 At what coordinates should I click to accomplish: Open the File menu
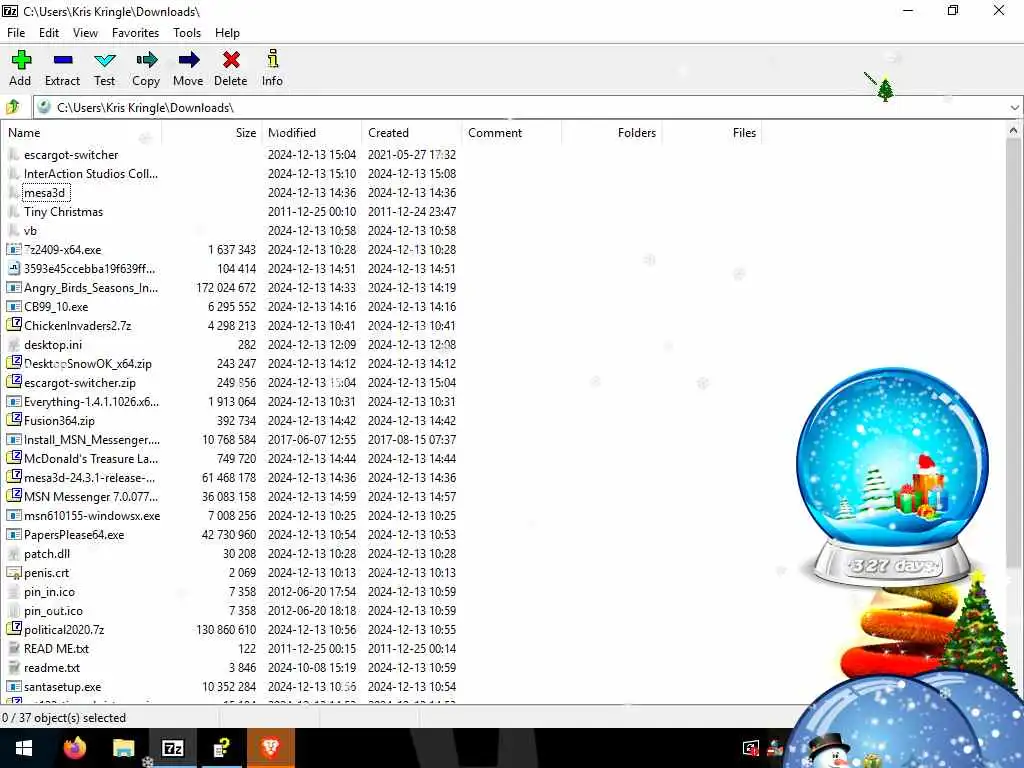pyautogui.click(x=16, y=33)
